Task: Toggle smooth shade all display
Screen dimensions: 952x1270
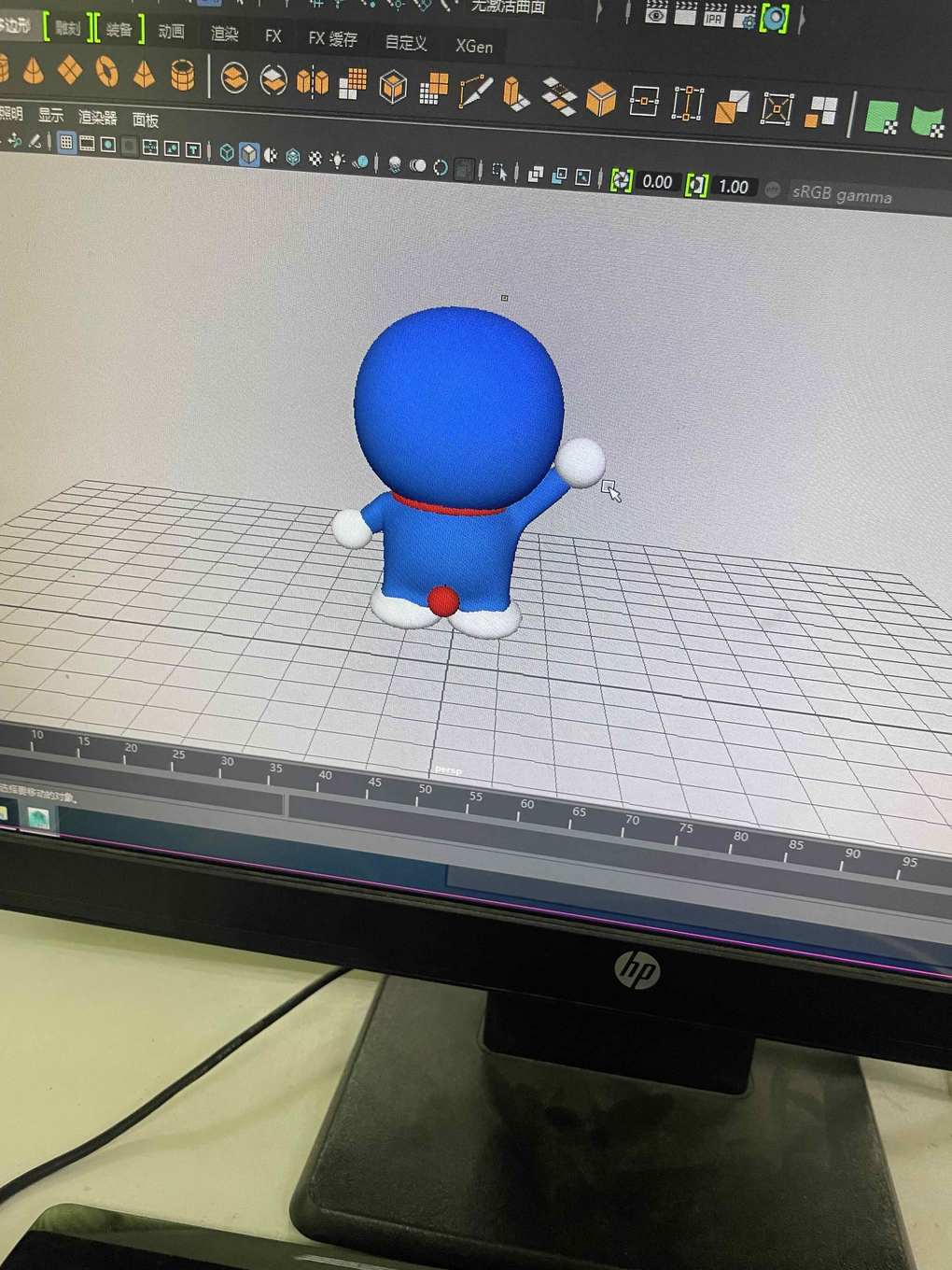Action: point(249,153)
